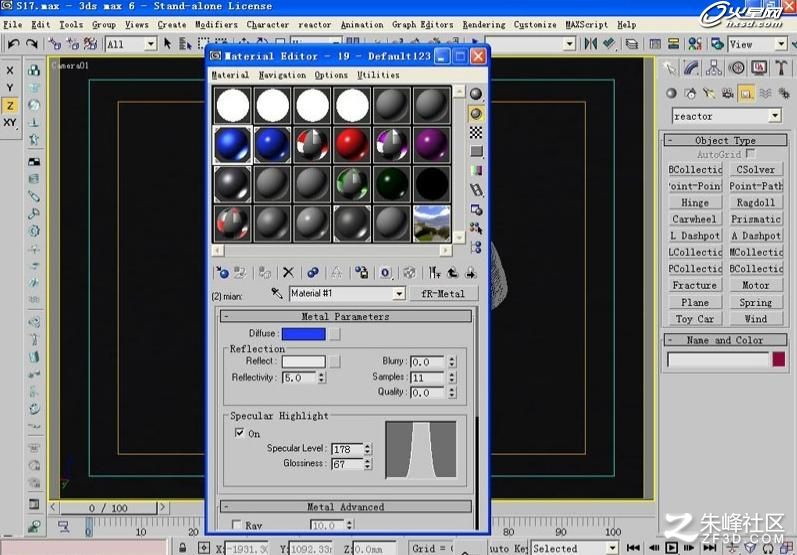Click the fR-Metal material type button

click(443, 294)
